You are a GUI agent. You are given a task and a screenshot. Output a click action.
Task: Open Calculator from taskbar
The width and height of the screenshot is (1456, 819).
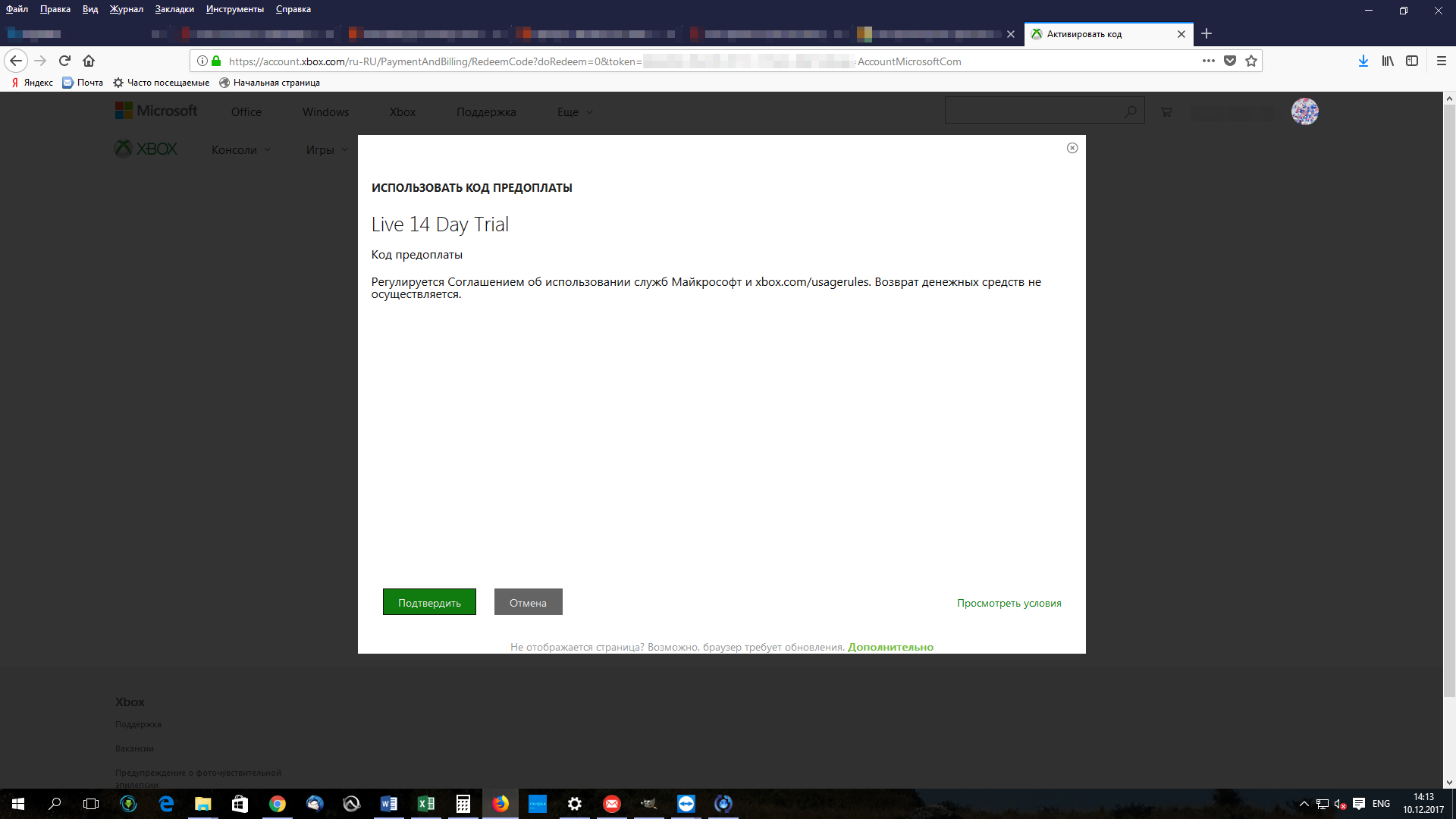point(463,804)
